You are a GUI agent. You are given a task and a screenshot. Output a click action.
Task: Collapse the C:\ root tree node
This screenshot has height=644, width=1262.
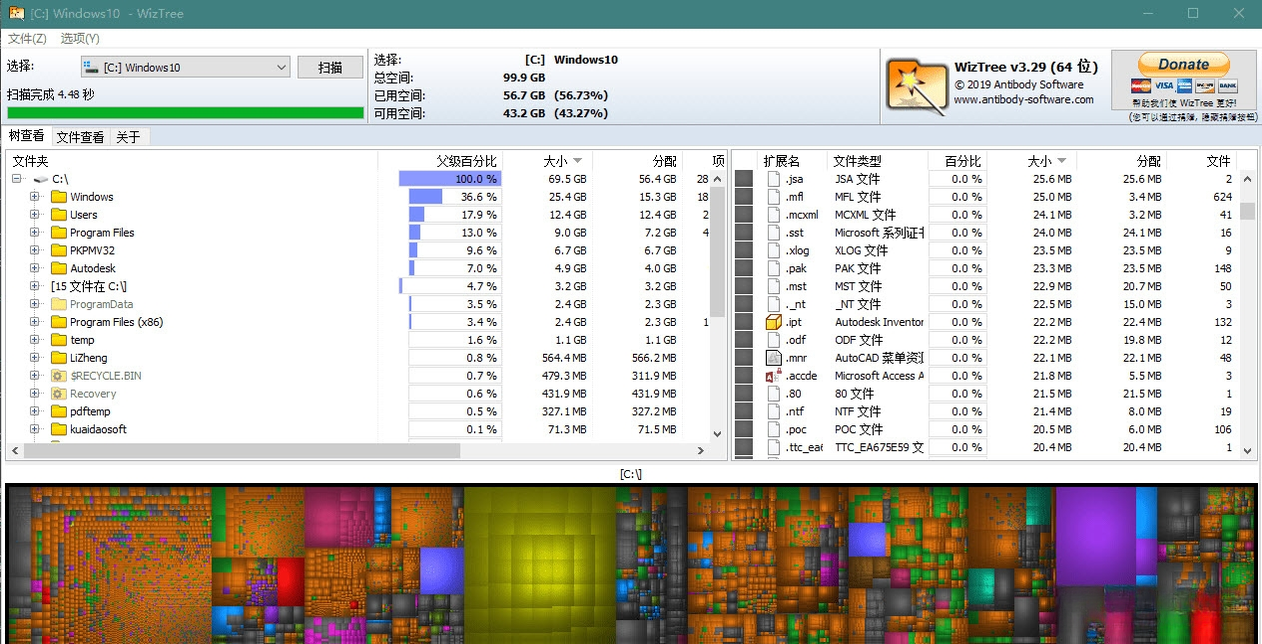[x=17, y=179]
